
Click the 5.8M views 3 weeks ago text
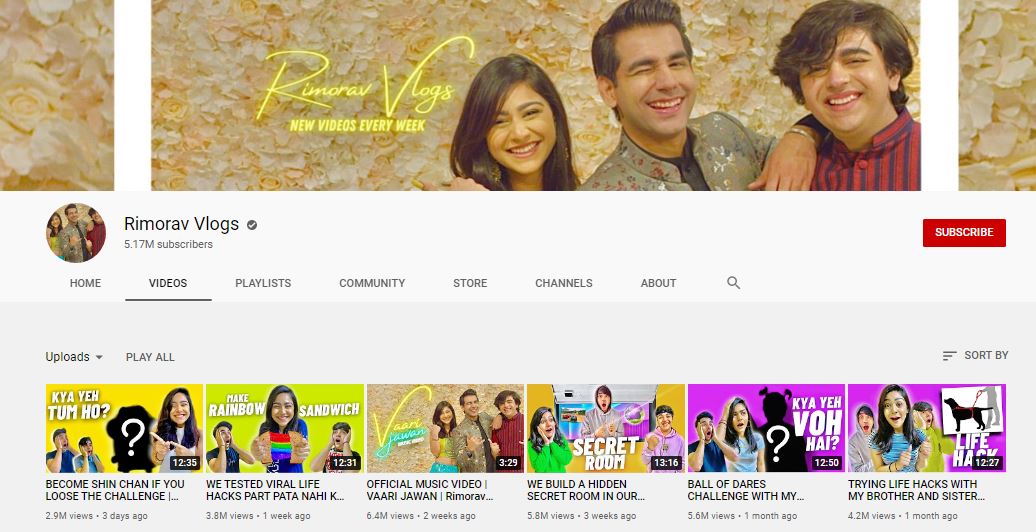[x=581, y=516]
